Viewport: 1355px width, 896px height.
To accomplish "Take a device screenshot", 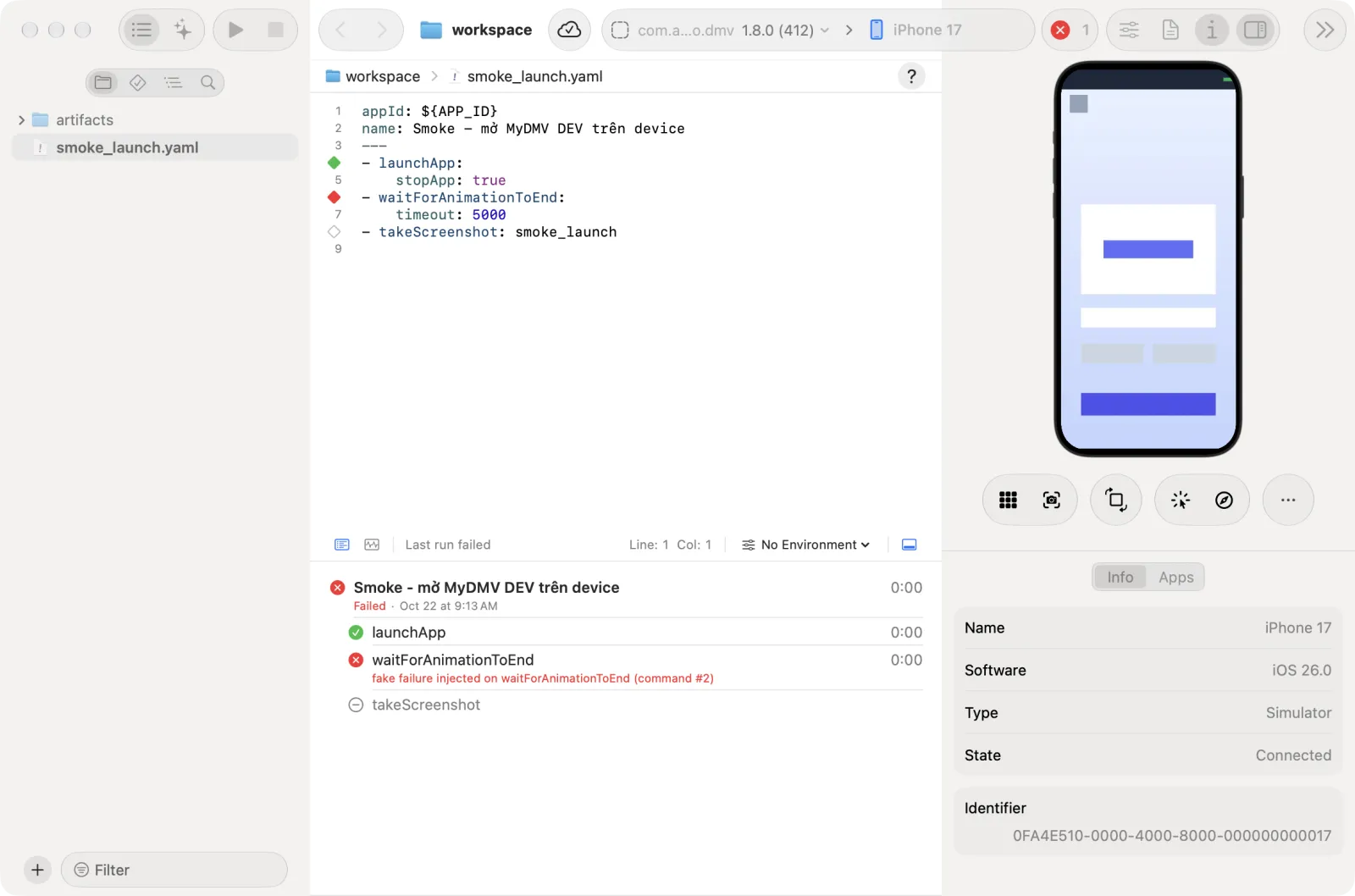I will (x=1052, y=500).
